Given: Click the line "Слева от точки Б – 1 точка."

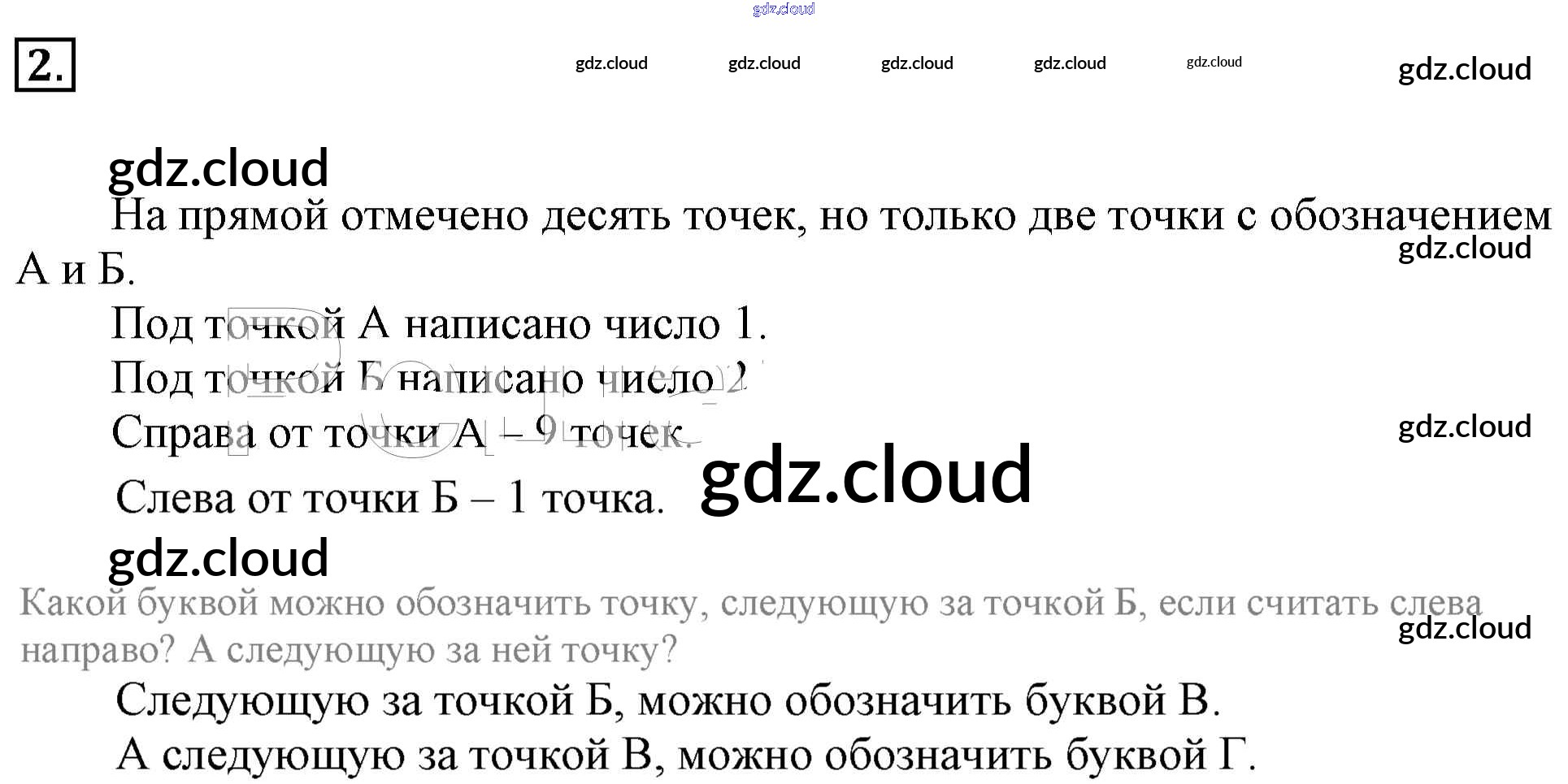Looking at the screenshot, I should (x=389, y=498).
